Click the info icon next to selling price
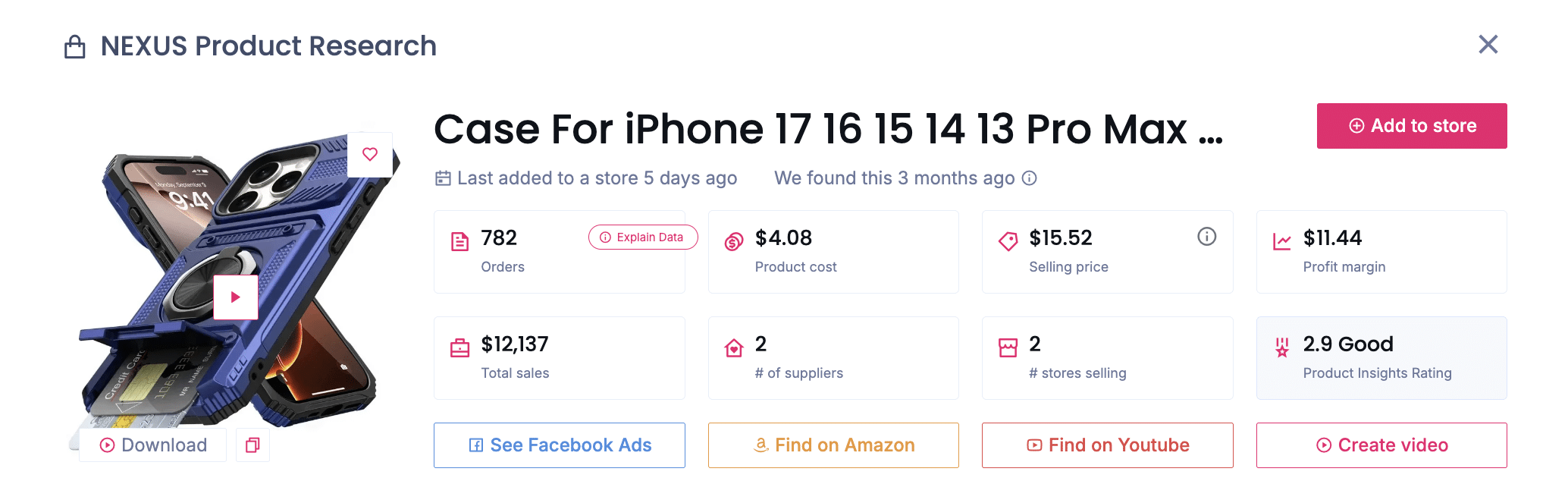 [x=1206, y=237]
